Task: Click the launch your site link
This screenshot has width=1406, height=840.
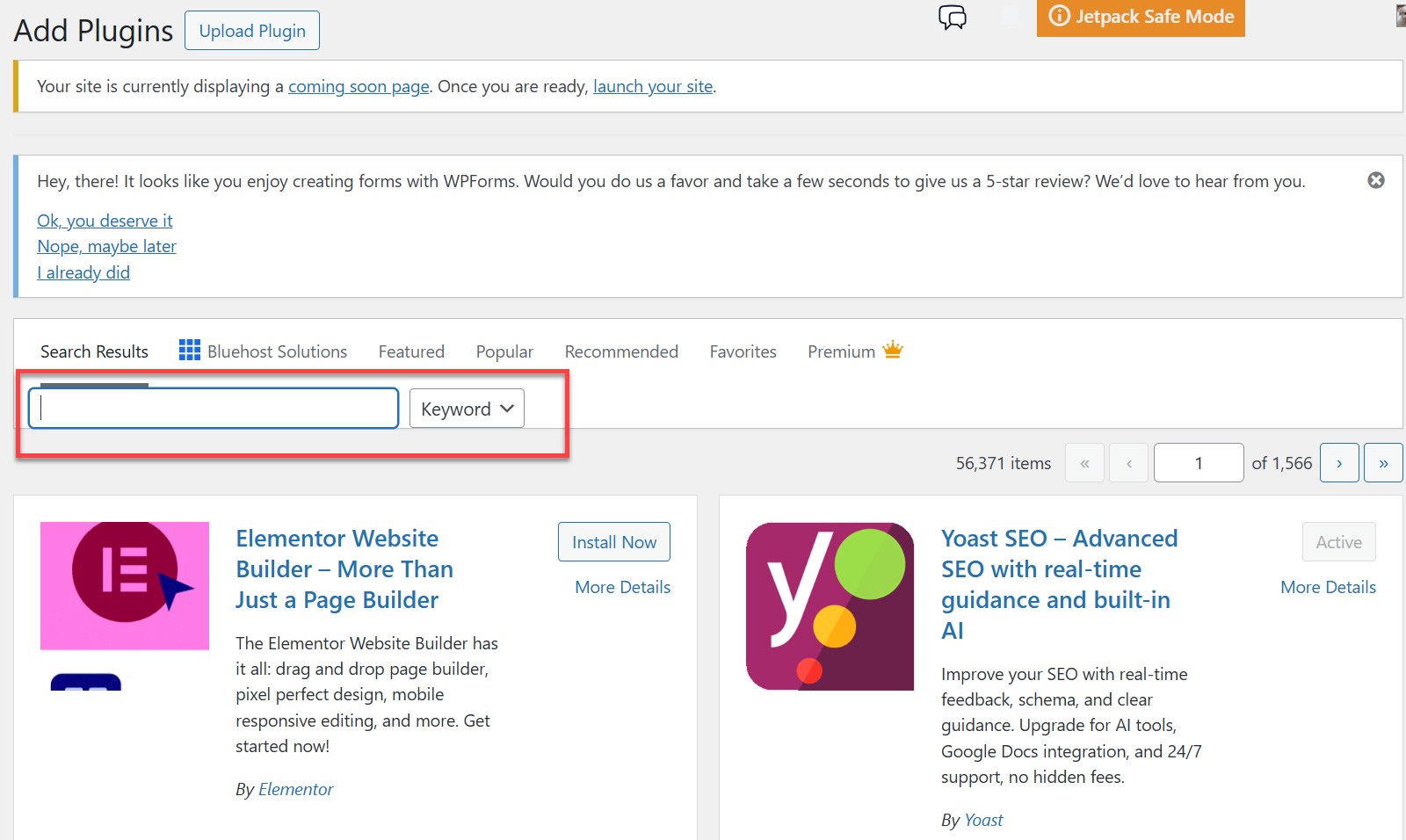Action: tap(652, 86)
